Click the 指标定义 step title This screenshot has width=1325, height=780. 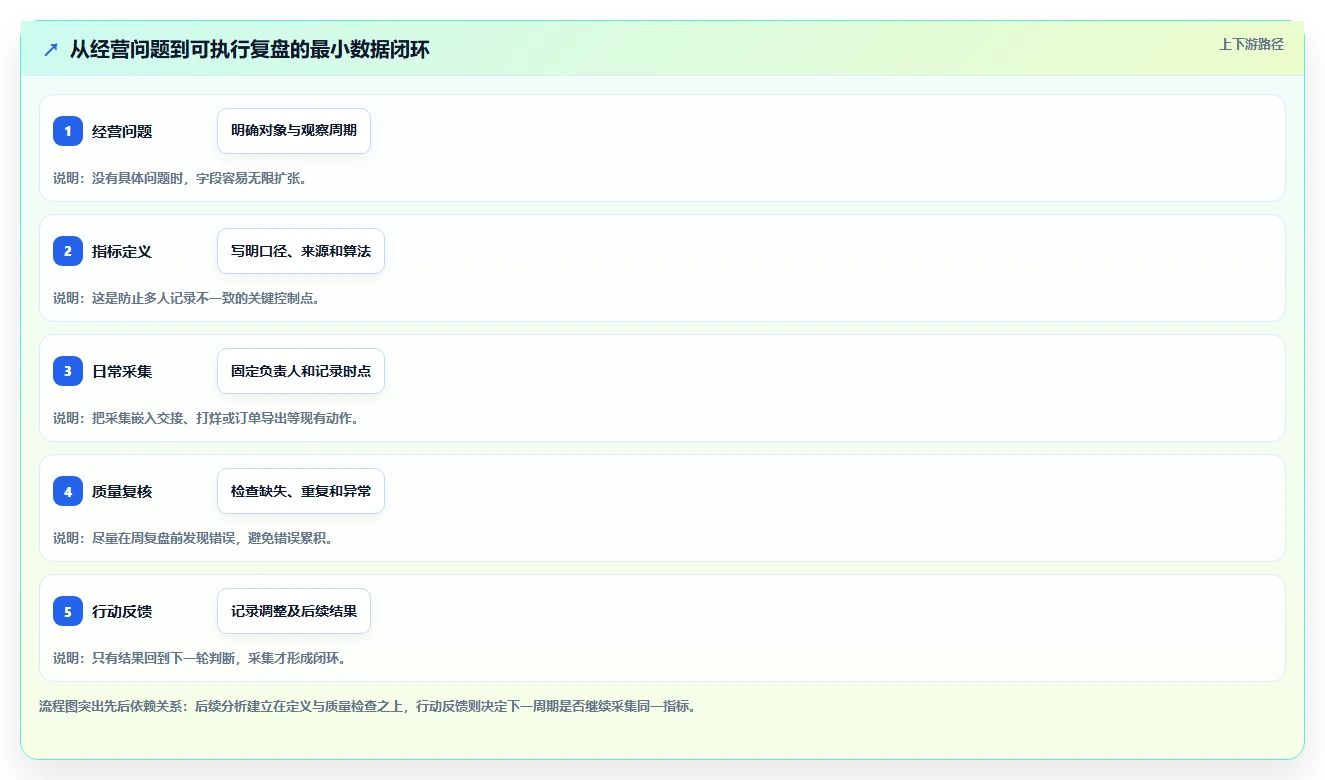tap(122, 251)
